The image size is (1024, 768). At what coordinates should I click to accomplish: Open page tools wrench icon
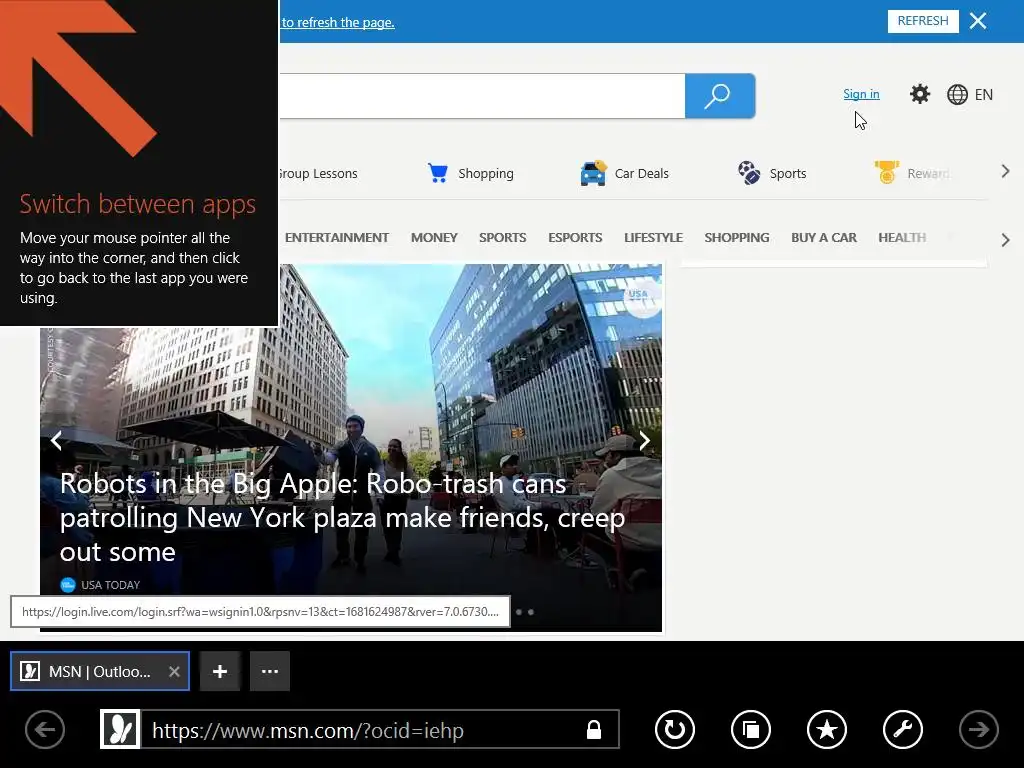(903, 729)
